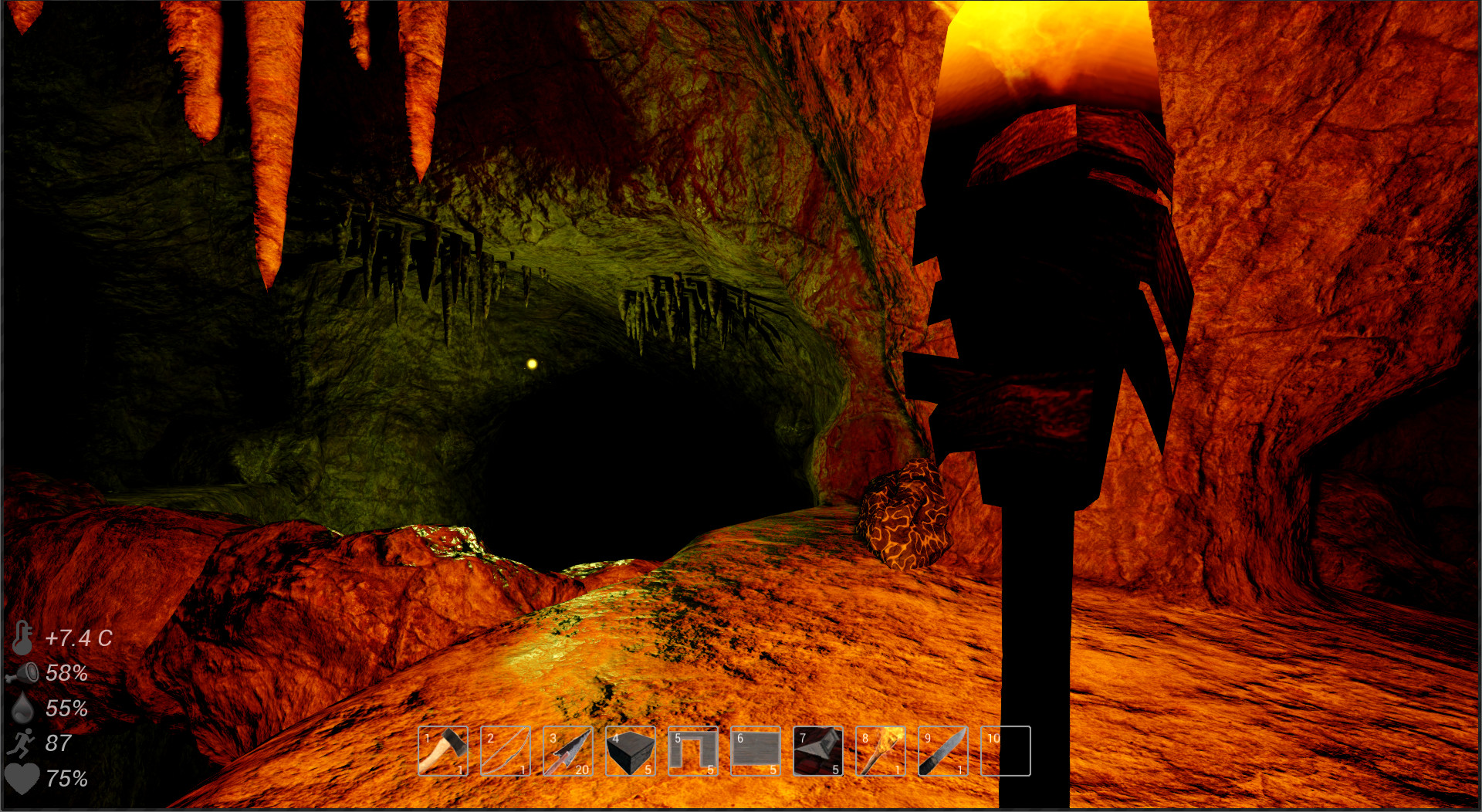Select the stone block item in slot 4
The width and height of the screenshot is (1482, 812).
click(x=631, y=751)
